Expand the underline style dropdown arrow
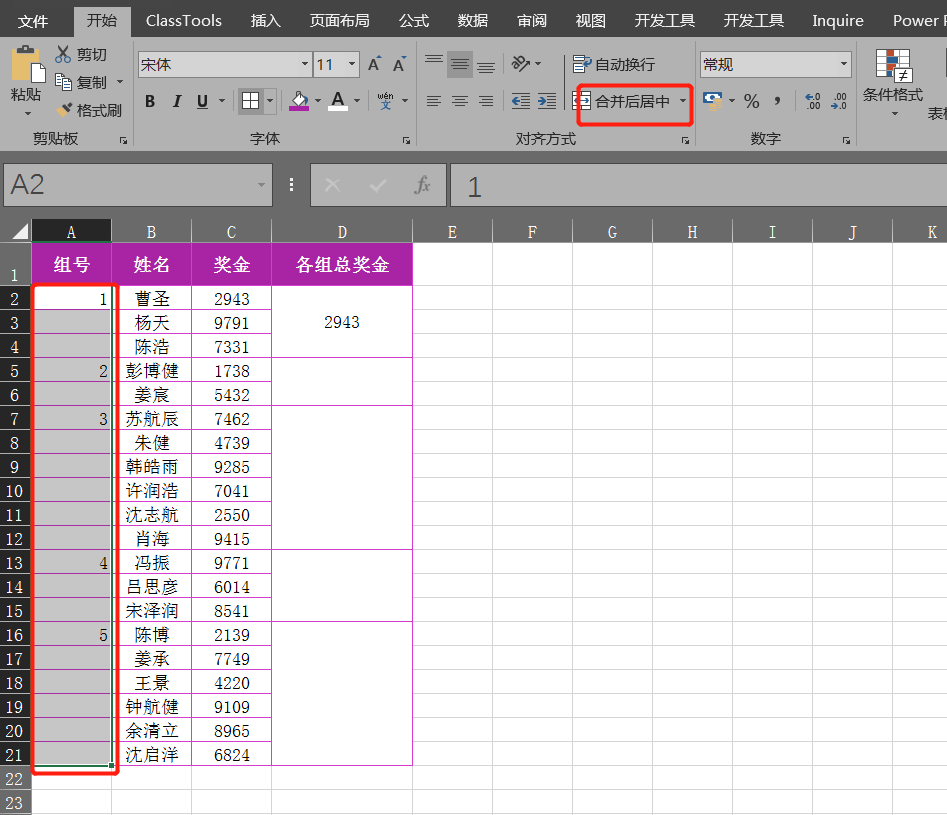This screenshot has width=947, height=815. [222, 101]
